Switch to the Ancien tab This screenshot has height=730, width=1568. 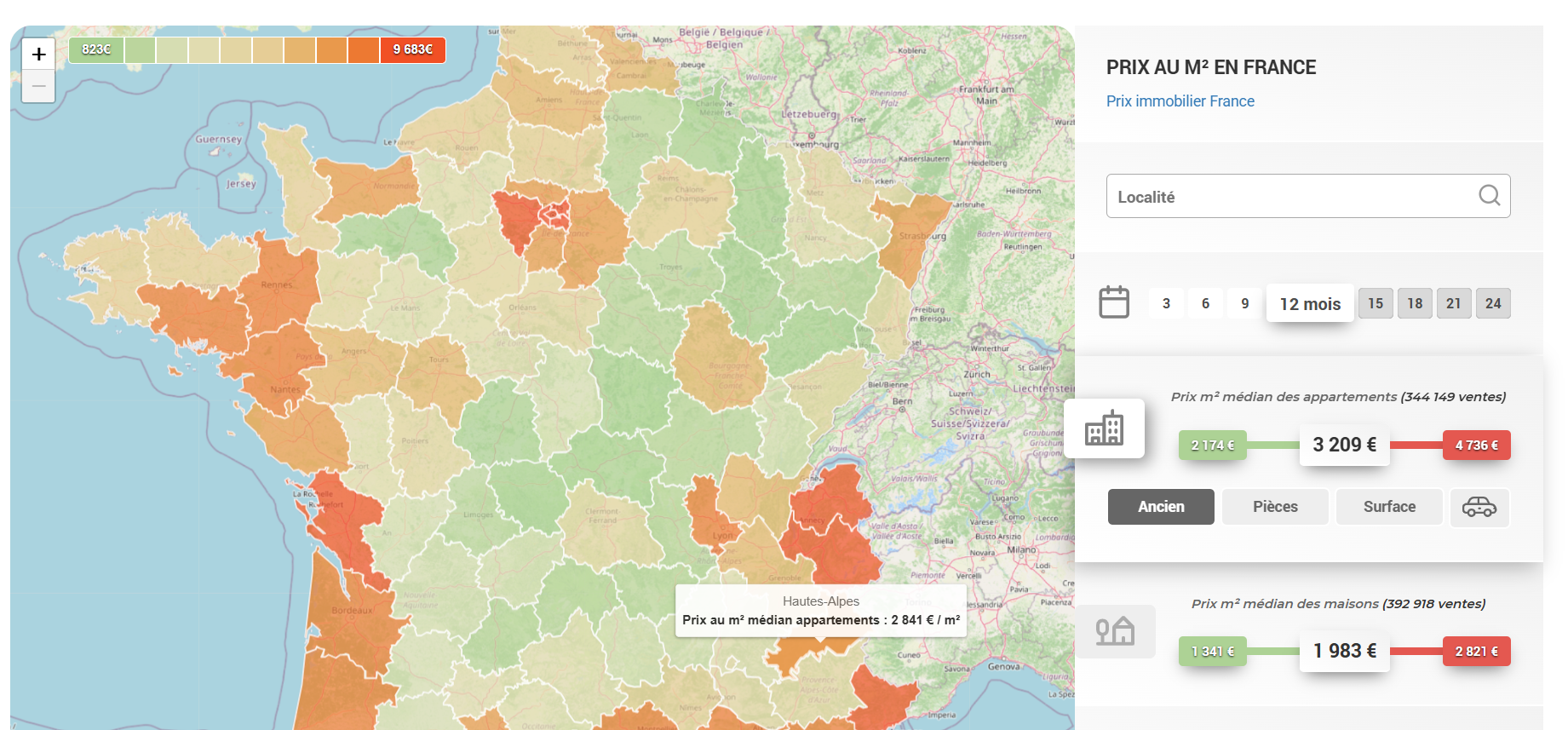tap(1161, 507)
